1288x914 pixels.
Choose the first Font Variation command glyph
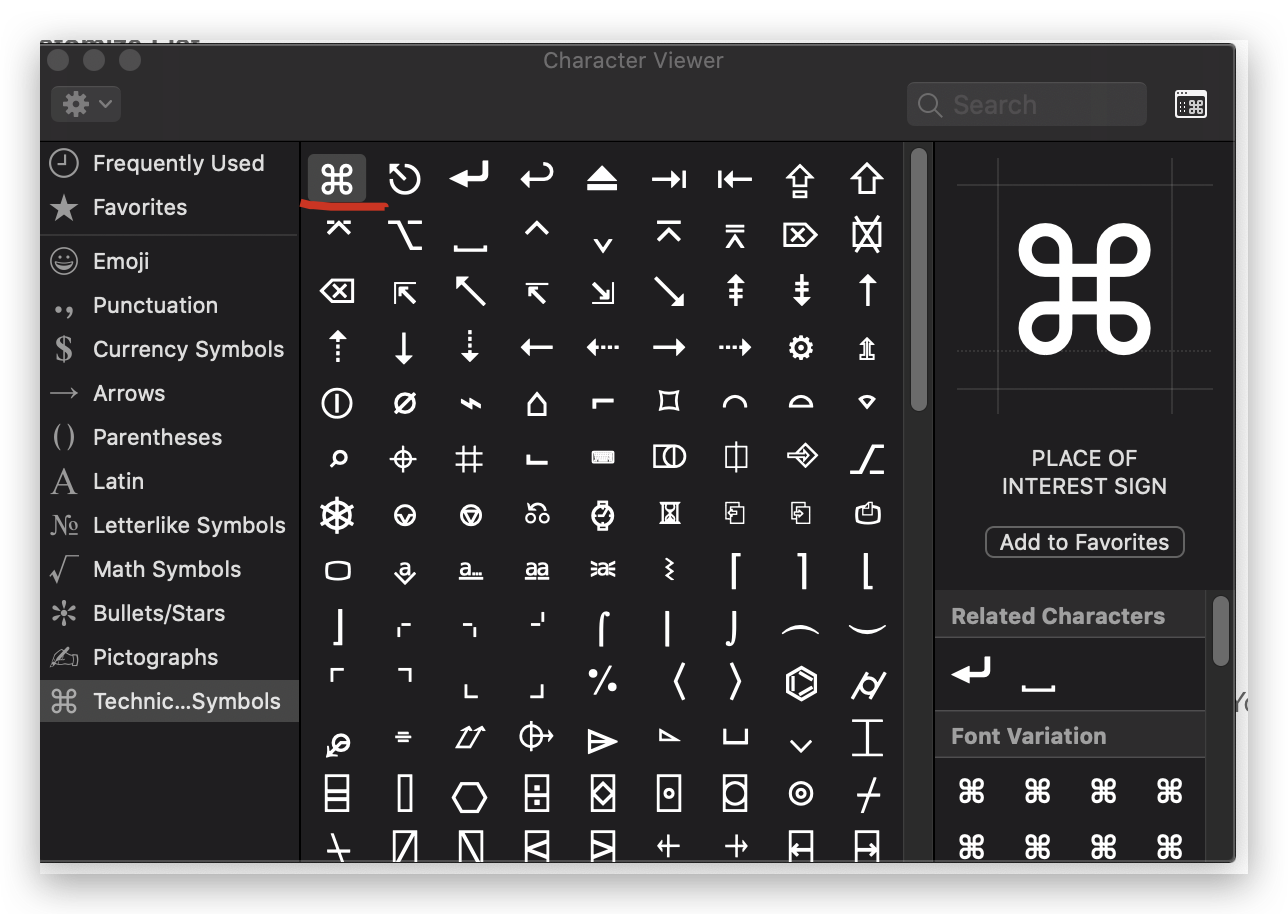[x=972, y=792]
